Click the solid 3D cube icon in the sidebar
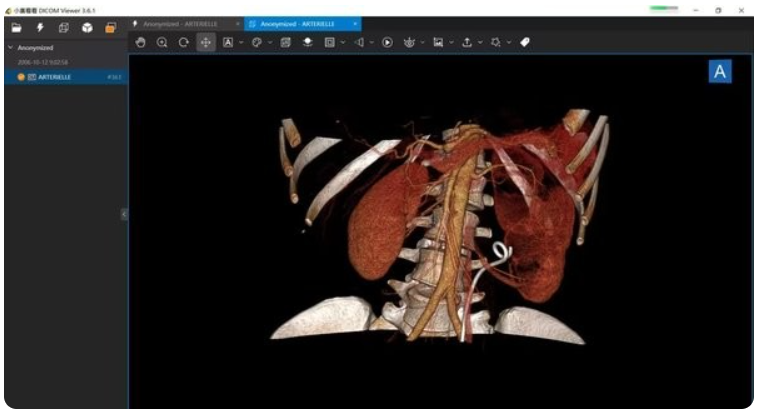Screen dimensions: 758x414 [87, 27]
